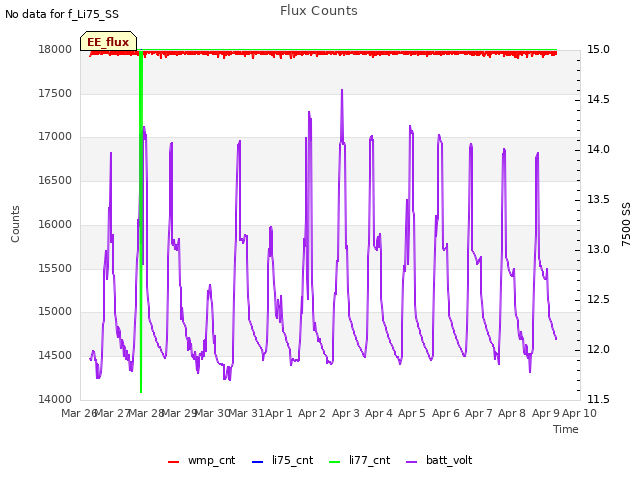Click the EE_flux label tab
Image resolution: width=640 pixels, height=480 pixels.
[x=108, y=41]
